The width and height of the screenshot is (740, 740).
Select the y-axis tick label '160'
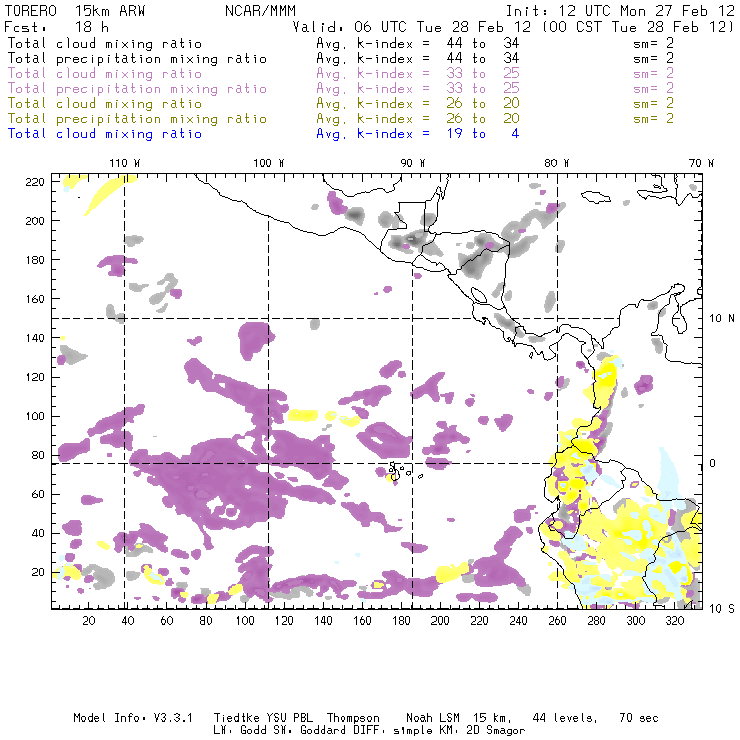[34, 299]
